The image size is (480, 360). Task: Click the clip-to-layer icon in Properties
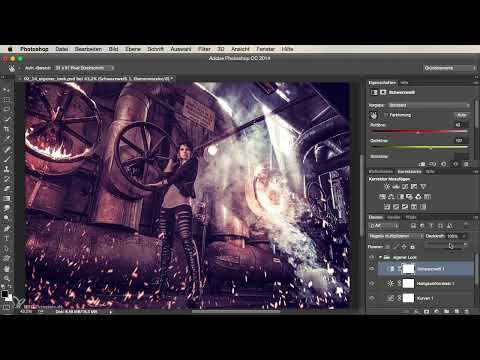point(422,164)
